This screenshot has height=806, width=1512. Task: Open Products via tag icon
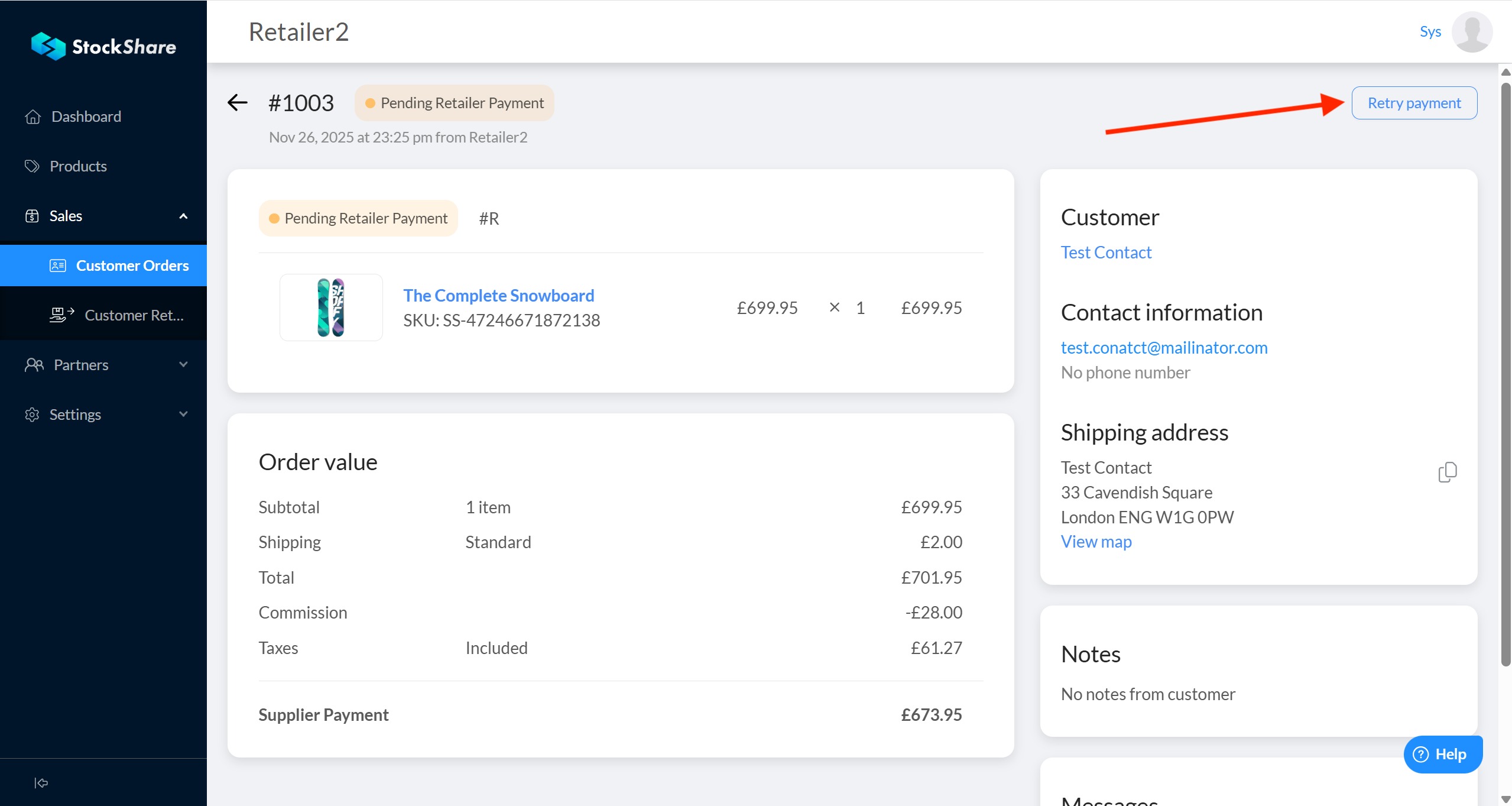click(32, 166)
